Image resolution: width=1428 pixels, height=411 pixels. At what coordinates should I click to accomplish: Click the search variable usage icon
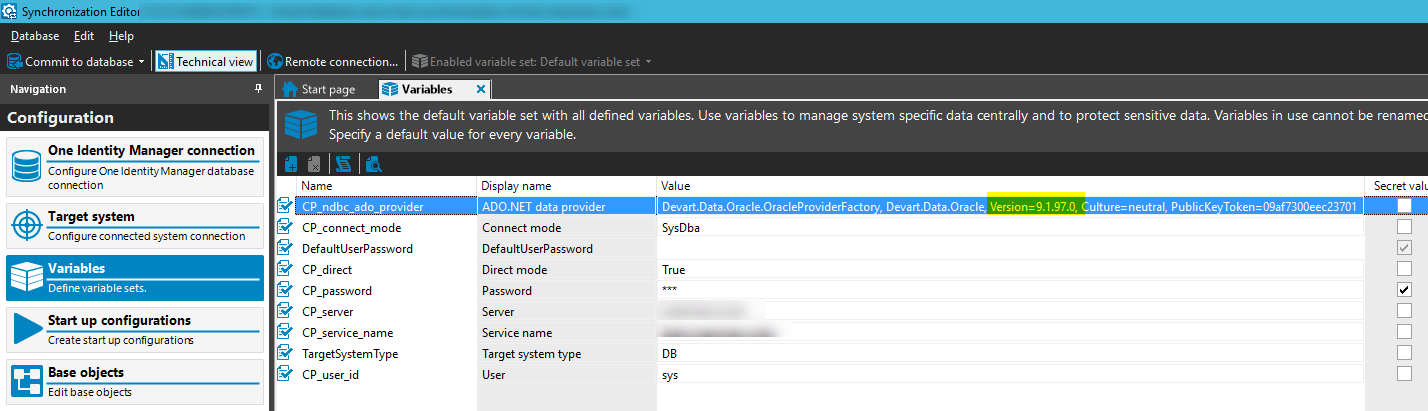[373, 164]
